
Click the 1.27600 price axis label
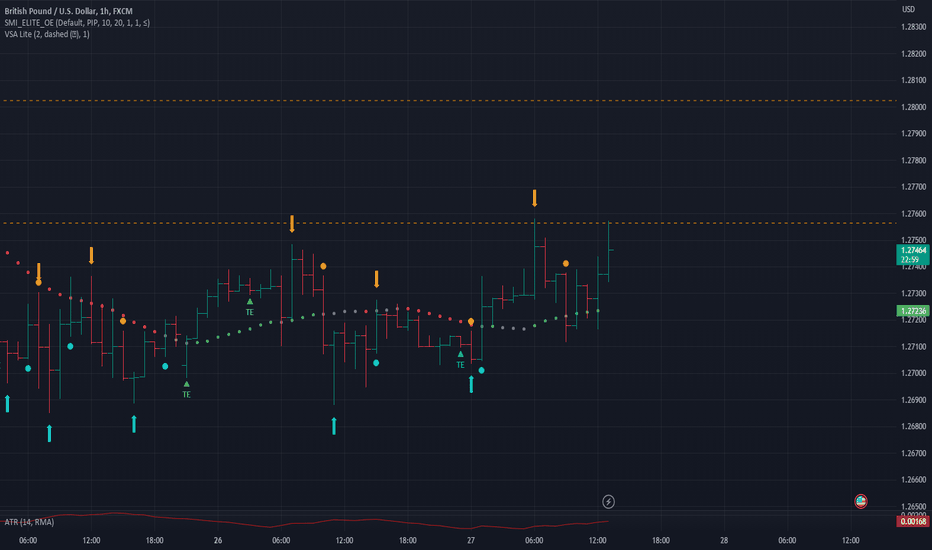[914, 213]
